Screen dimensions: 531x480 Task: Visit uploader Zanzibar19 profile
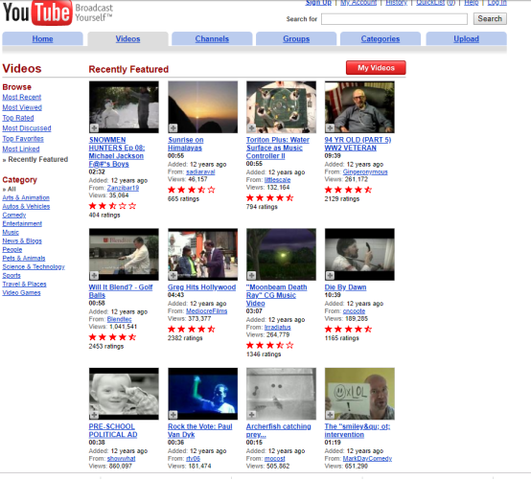tap(123, 188)
